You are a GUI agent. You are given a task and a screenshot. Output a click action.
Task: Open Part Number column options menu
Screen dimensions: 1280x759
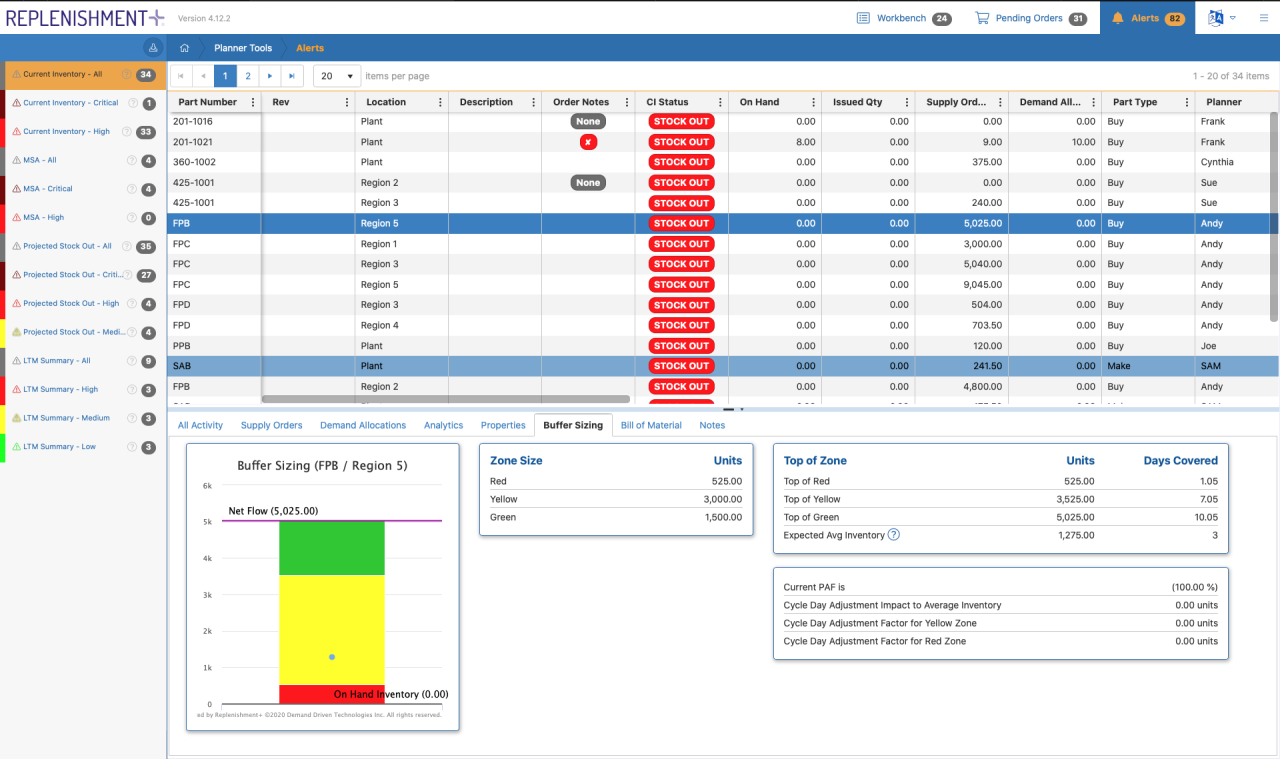(253, 102)
